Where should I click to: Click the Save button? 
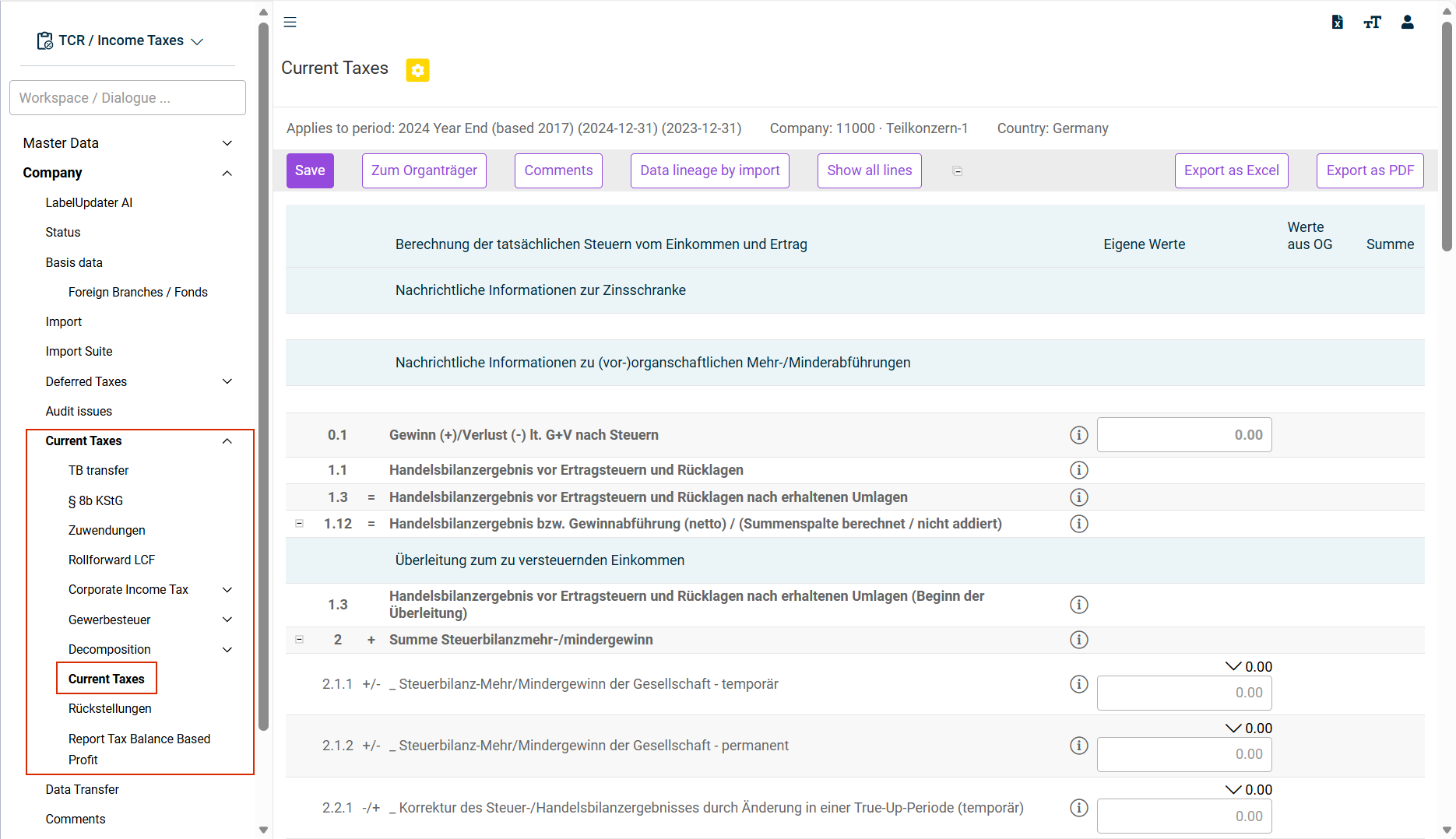(310, 170)
